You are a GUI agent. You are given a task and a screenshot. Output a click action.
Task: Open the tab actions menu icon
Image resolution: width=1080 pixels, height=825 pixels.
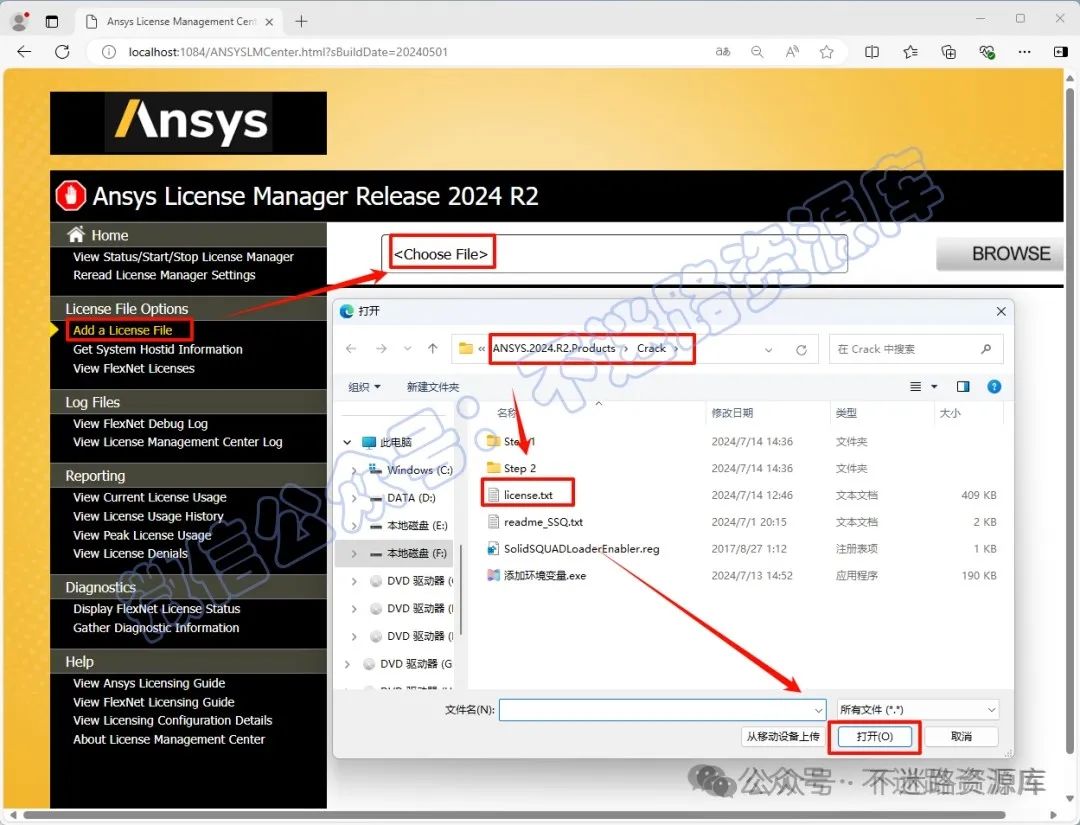pyautogui.click(x=52, y=21)
